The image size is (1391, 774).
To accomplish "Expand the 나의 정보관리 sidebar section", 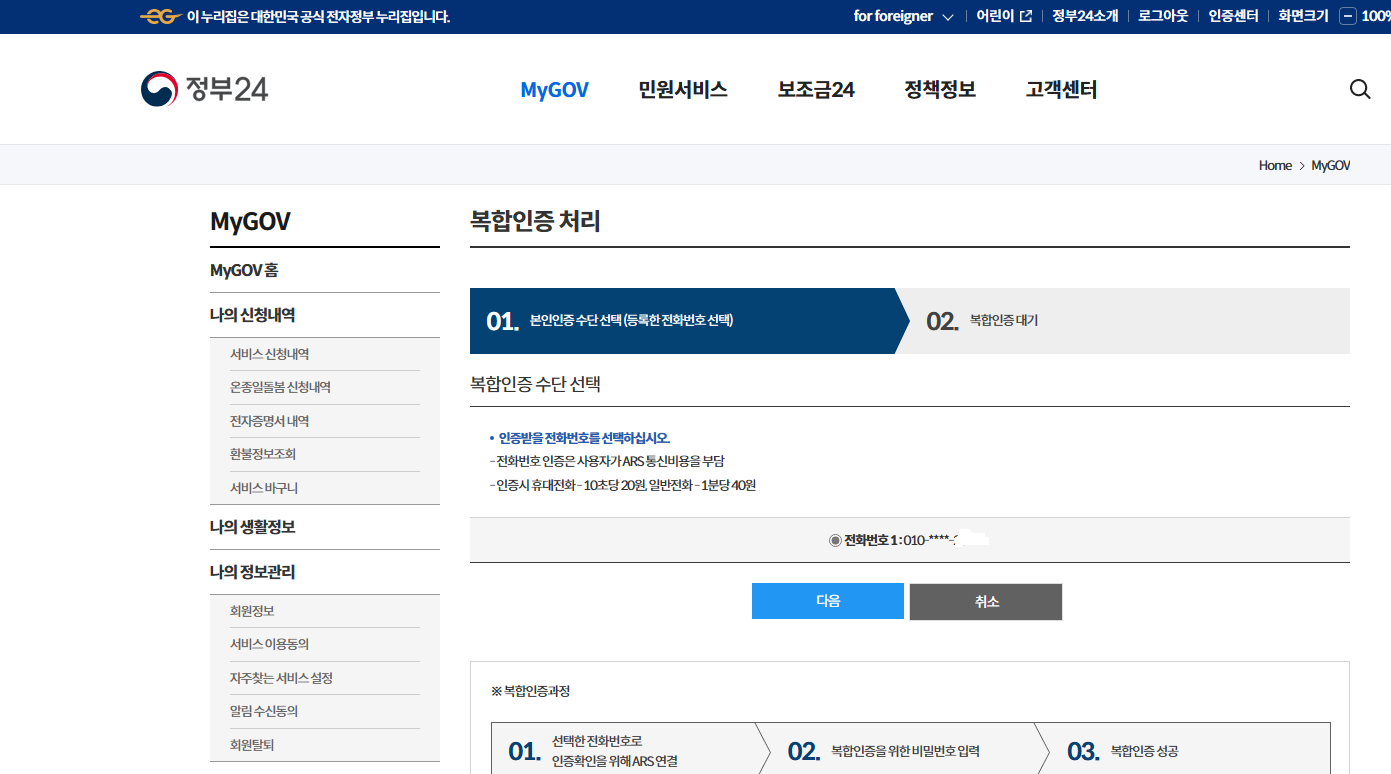I will tap(252, 571).
